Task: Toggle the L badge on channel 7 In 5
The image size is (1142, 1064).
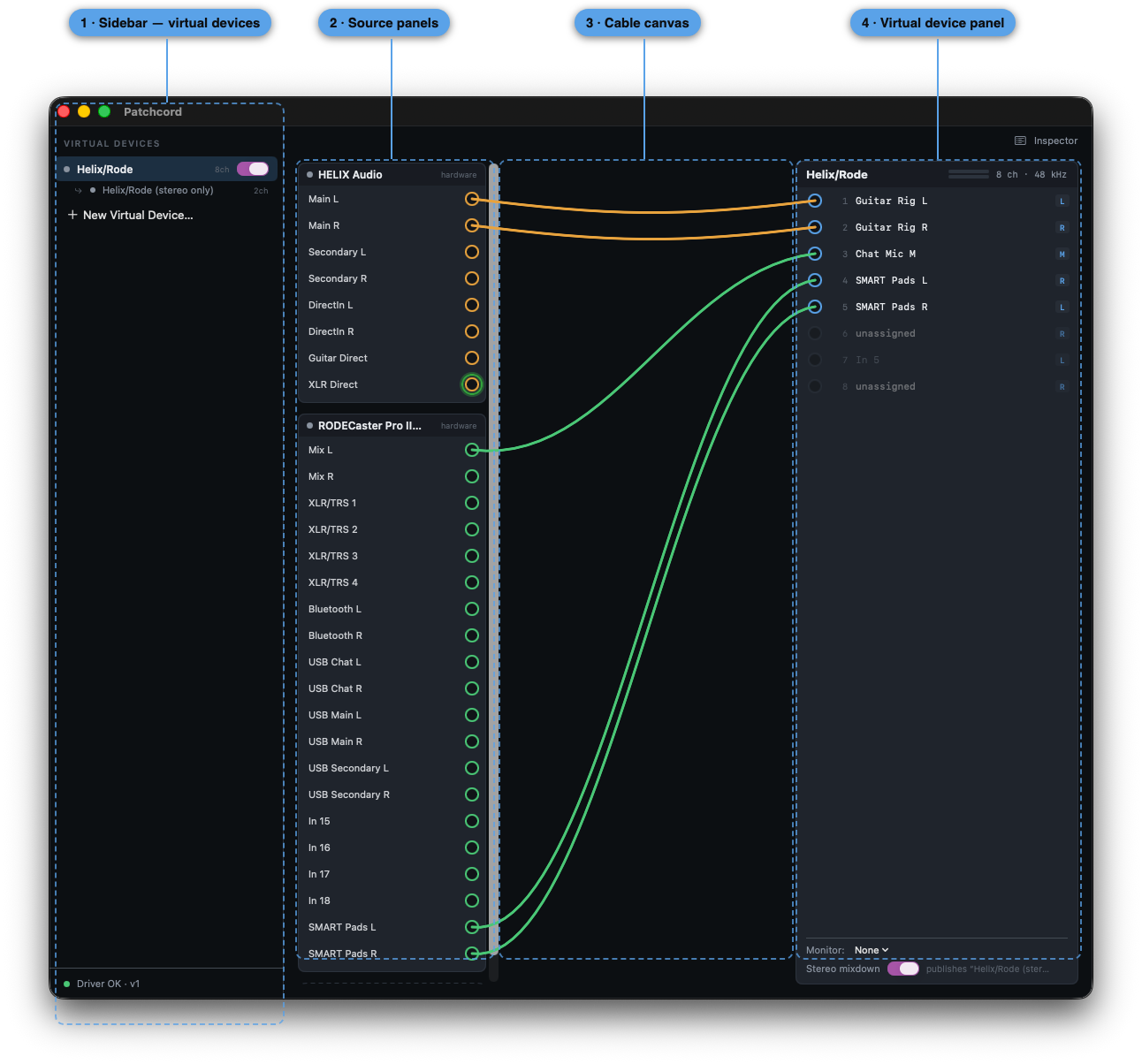Action: pyautogui.click(x=1062, y=360)
